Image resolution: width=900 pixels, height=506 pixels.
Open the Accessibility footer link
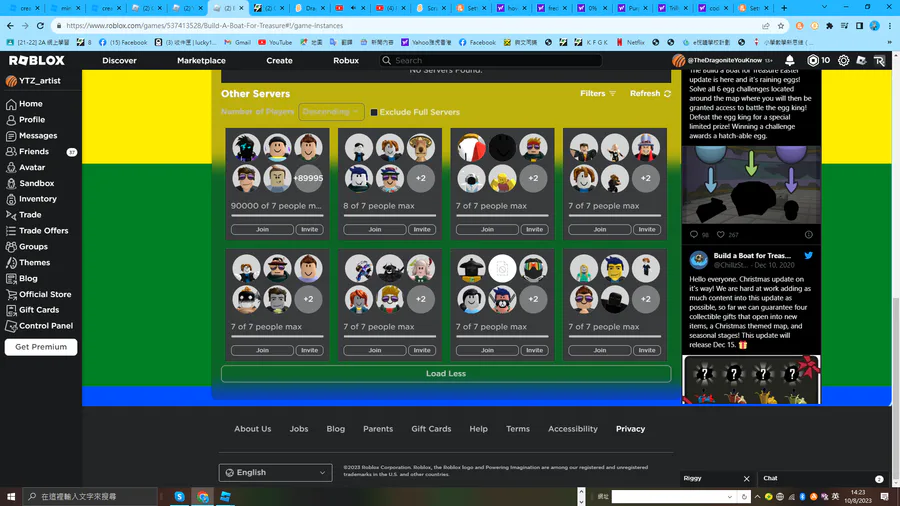tap(573, 429)
